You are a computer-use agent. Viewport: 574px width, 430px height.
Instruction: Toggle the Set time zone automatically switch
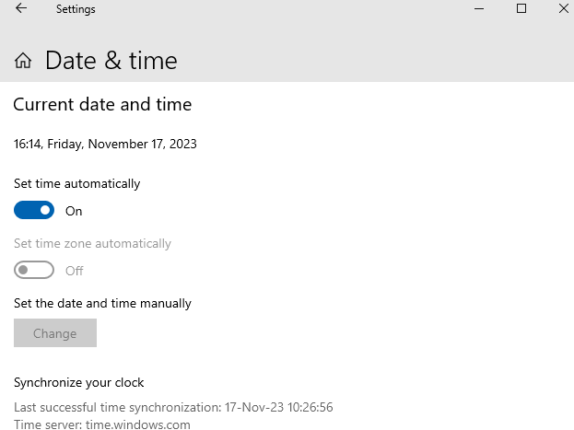click(34, 270)
